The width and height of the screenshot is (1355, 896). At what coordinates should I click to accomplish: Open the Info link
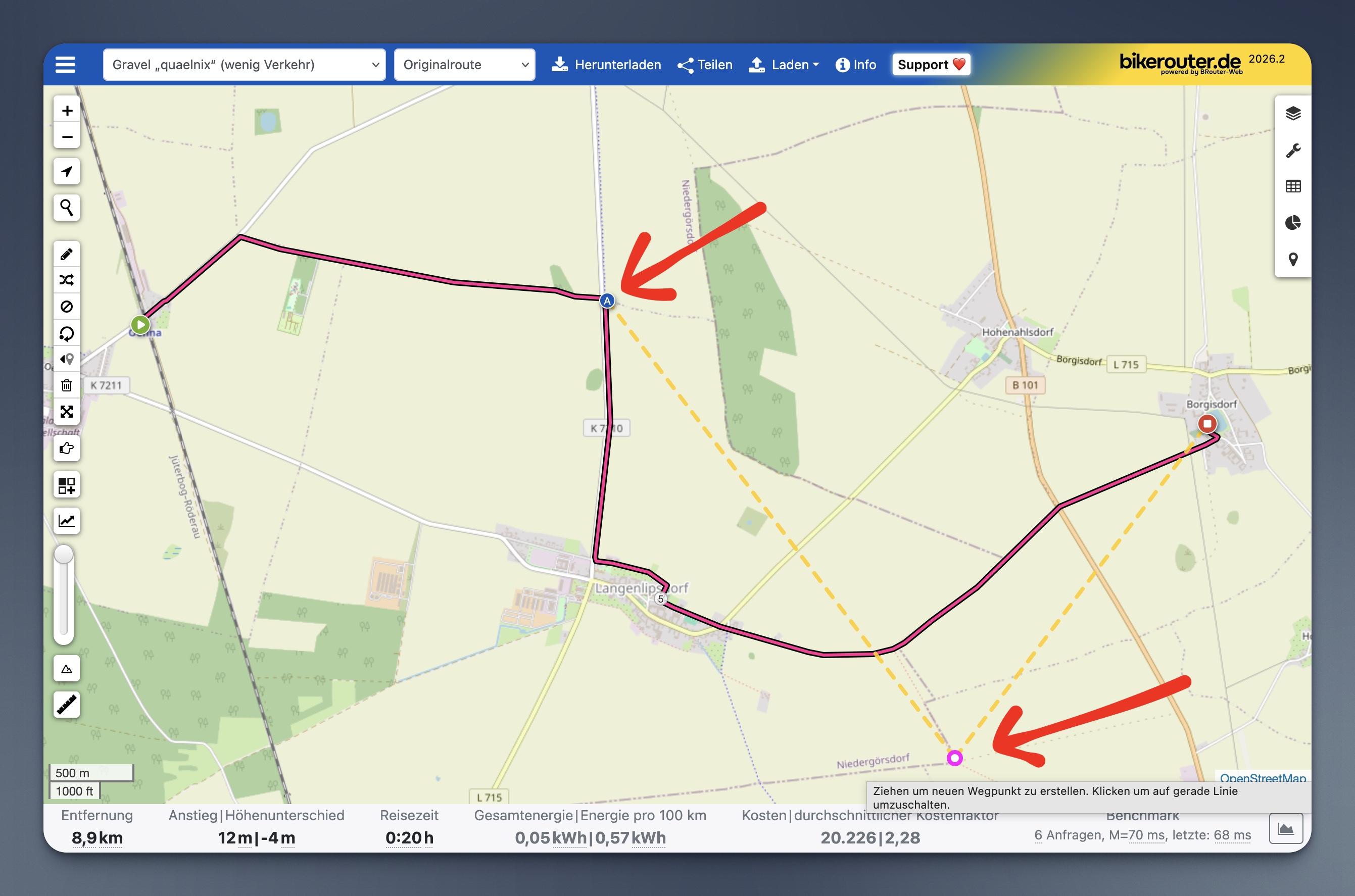[855, 65]
